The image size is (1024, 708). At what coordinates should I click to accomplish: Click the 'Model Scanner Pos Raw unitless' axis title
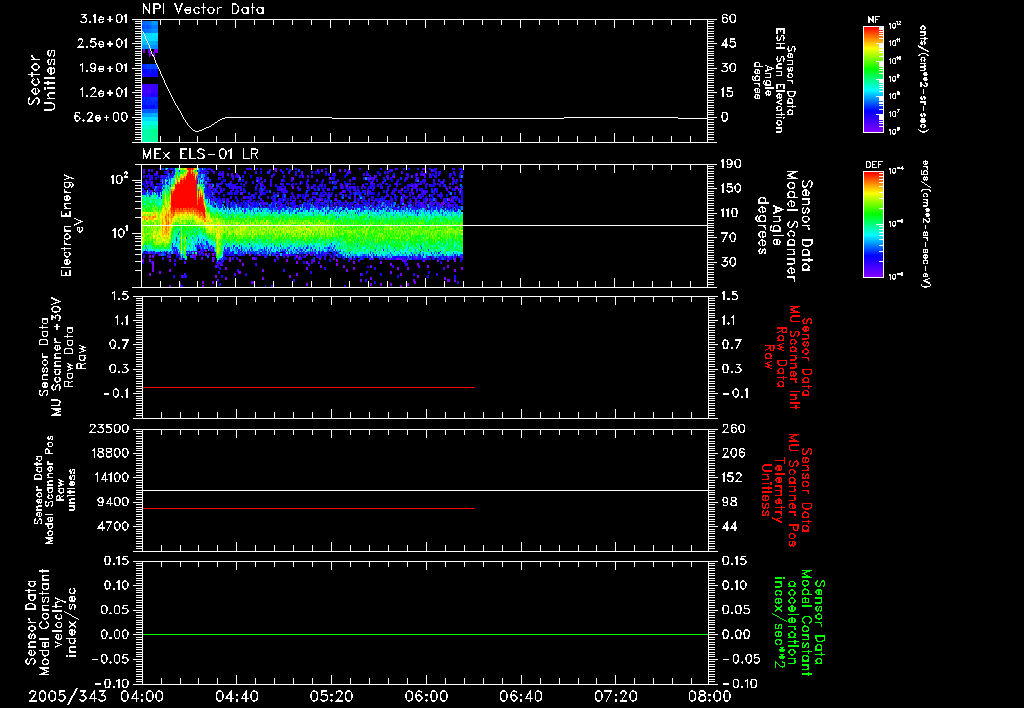coord(55,491)
